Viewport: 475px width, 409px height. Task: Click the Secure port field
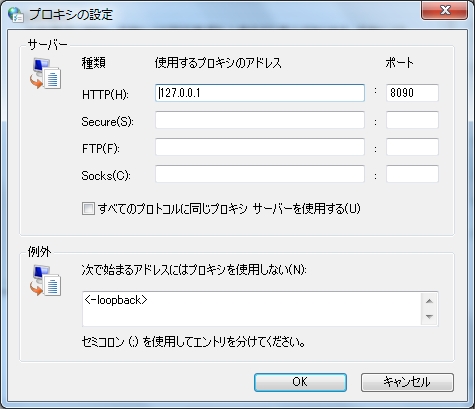tap(412, 120)
